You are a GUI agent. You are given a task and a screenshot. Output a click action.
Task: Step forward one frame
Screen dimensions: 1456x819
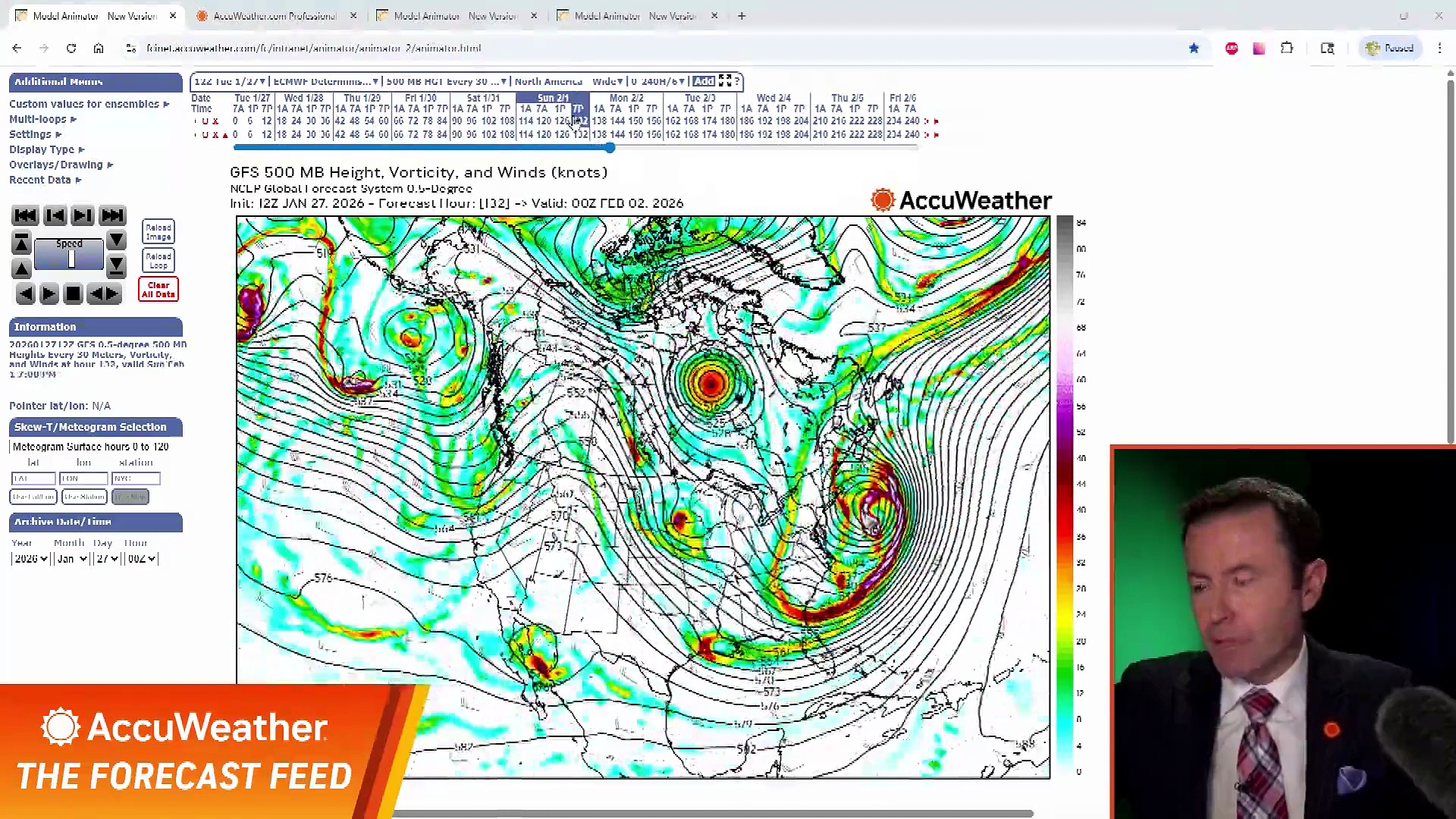(x=82, y=215)
